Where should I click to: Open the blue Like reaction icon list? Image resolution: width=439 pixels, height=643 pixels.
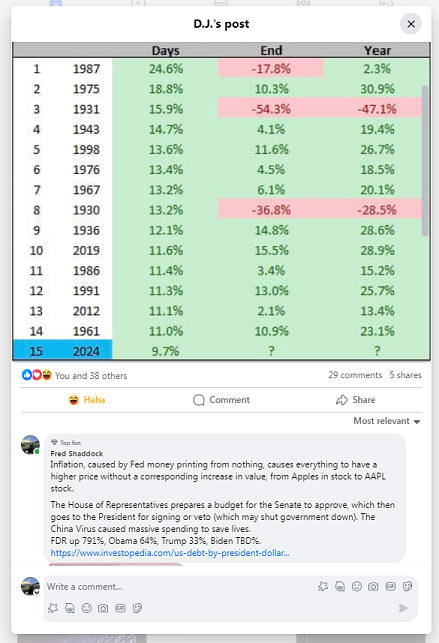click(x=27, y=375)
